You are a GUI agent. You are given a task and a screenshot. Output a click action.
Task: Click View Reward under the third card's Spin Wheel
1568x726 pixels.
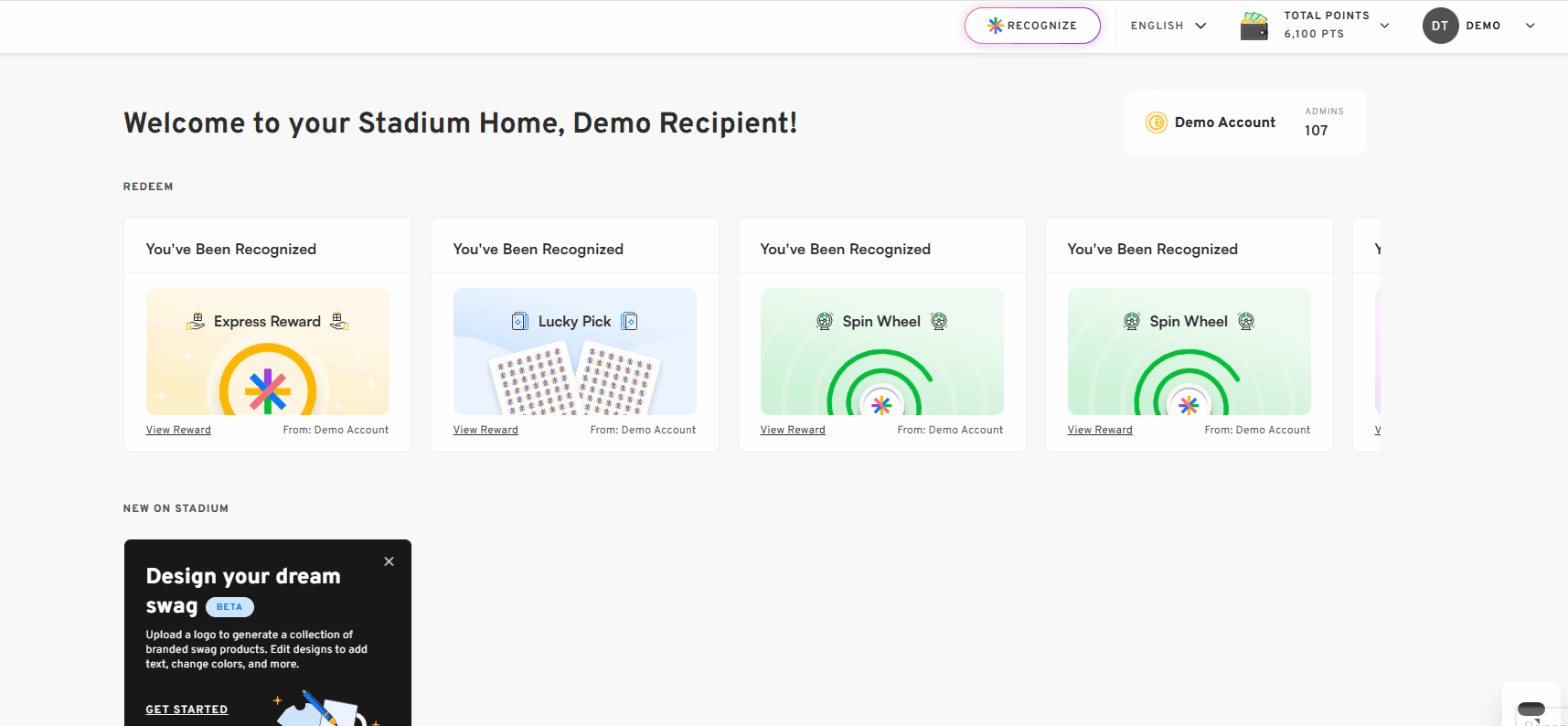point(793,430)
